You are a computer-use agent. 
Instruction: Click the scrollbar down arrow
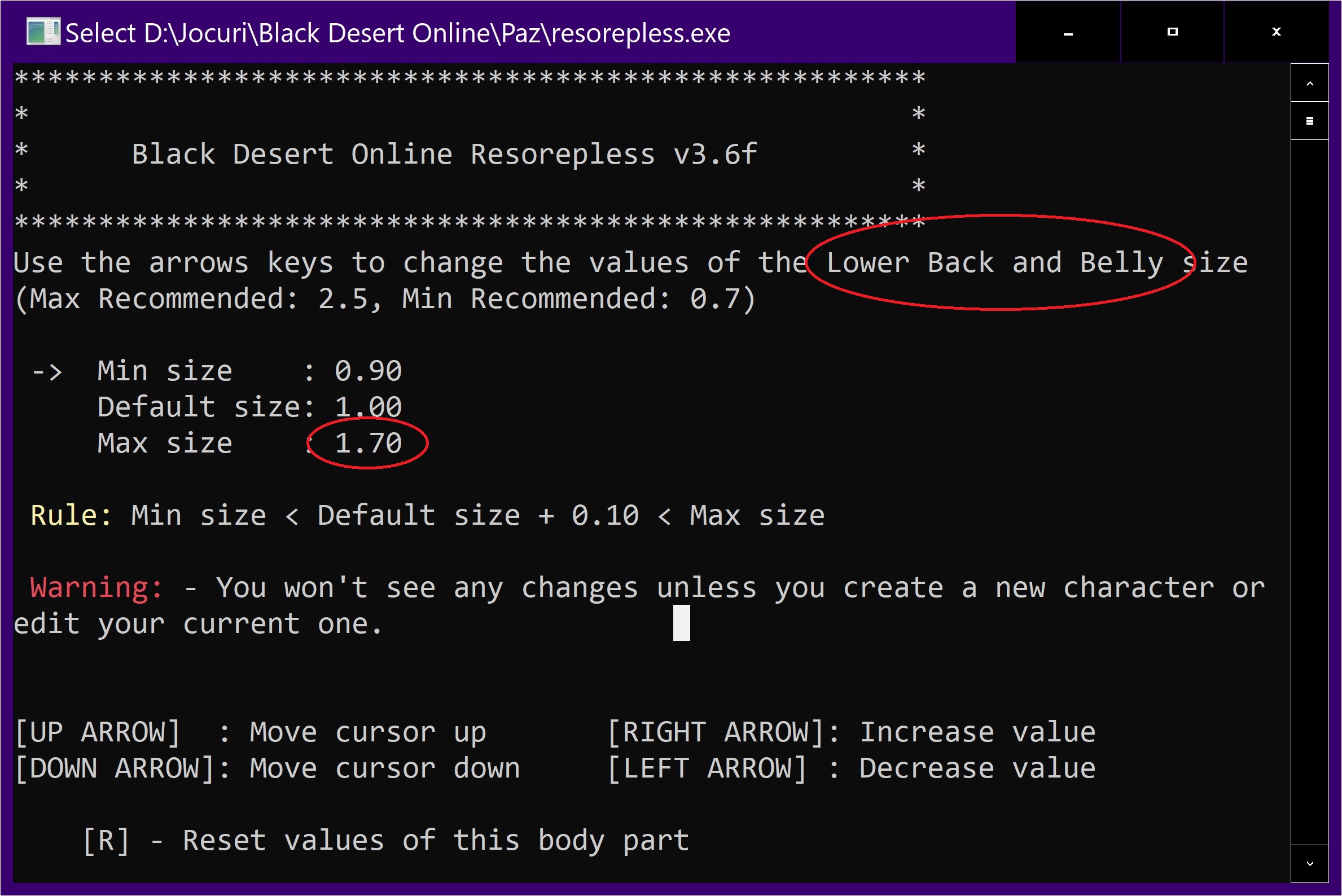point(1309,863)
